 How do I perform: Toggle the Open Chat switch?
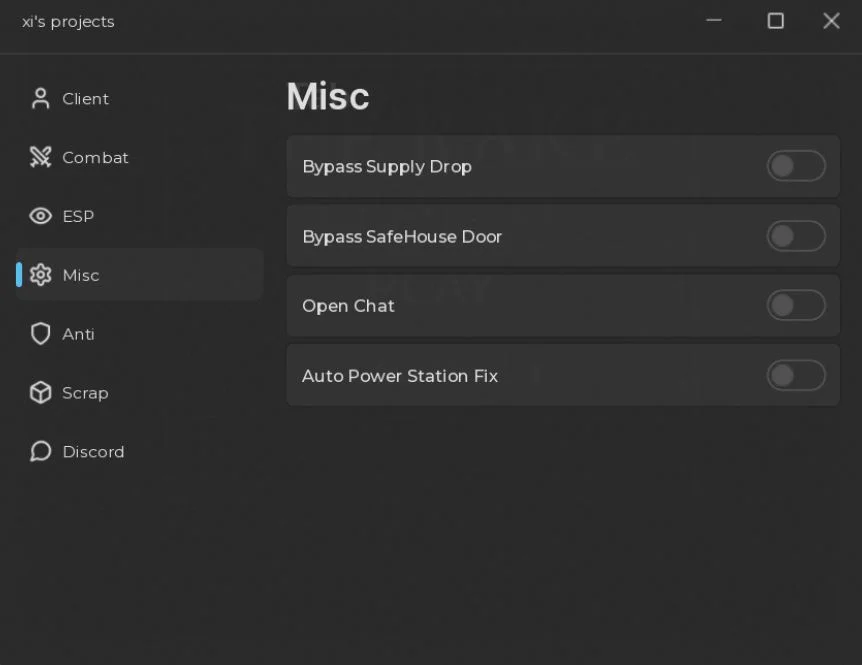pyautogui.click(x=795, y=305)
